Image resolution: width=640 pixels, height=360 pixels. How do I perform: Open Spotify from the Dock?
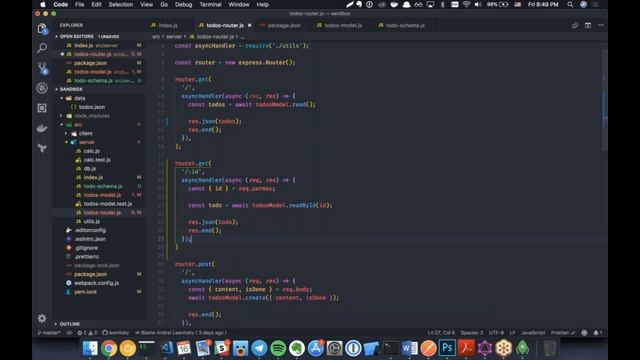tap(278, 348)
